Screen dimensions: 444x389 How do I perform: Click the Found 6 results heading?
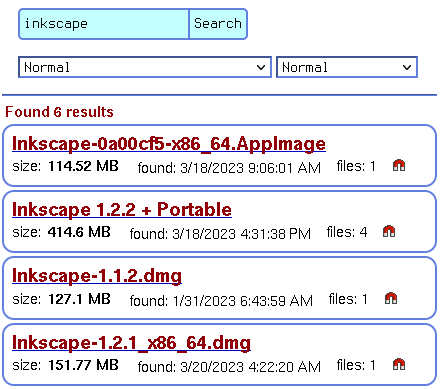coord(59,112)
